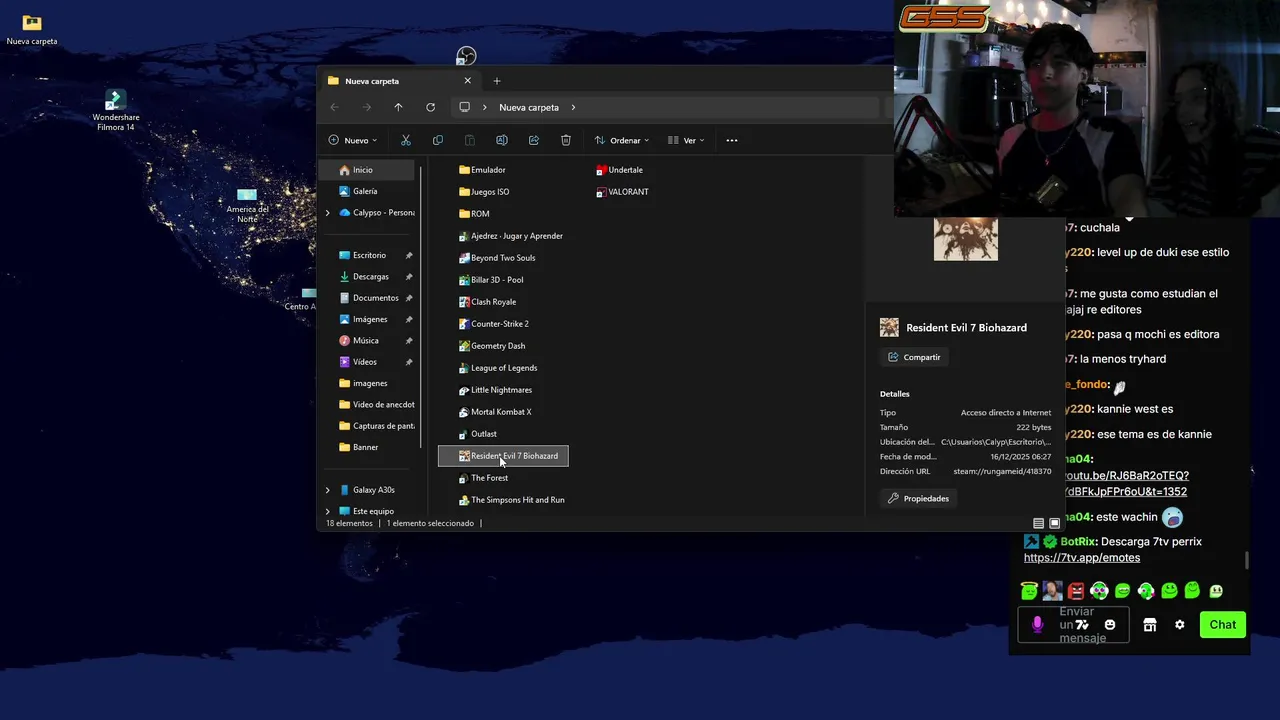Viewport: 1280px width, 720px height.
Task: Click the chat message input field
Action: click(x=1073, y=625)
